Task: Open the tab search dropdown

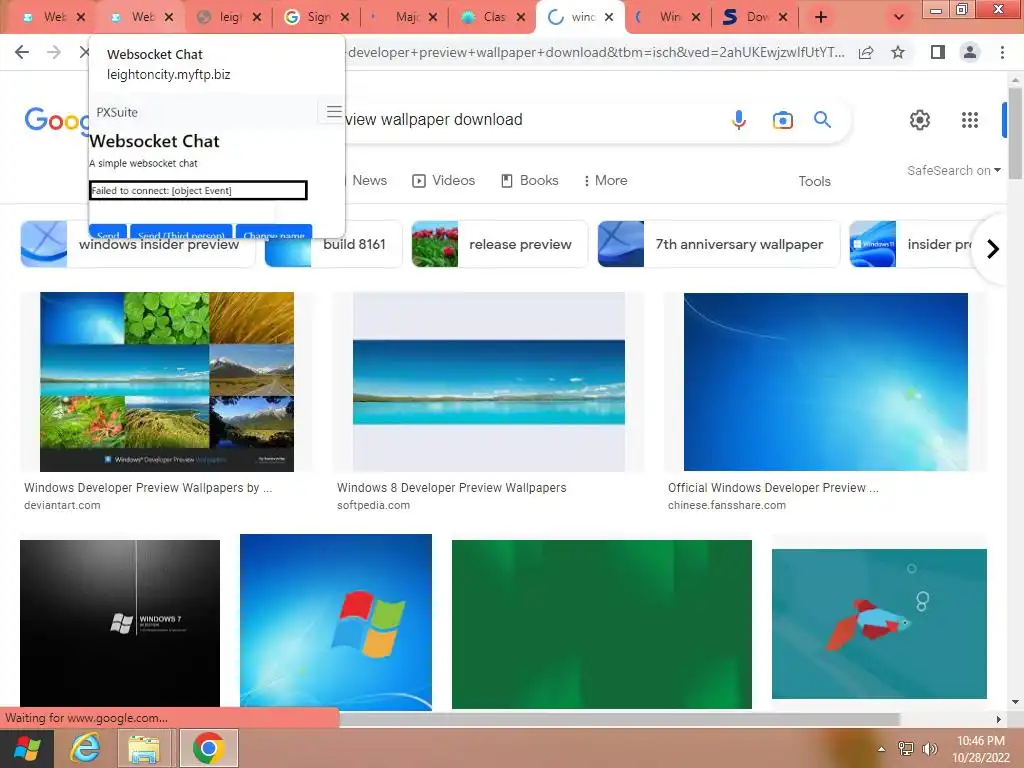Action: click(x=899, y=17)
